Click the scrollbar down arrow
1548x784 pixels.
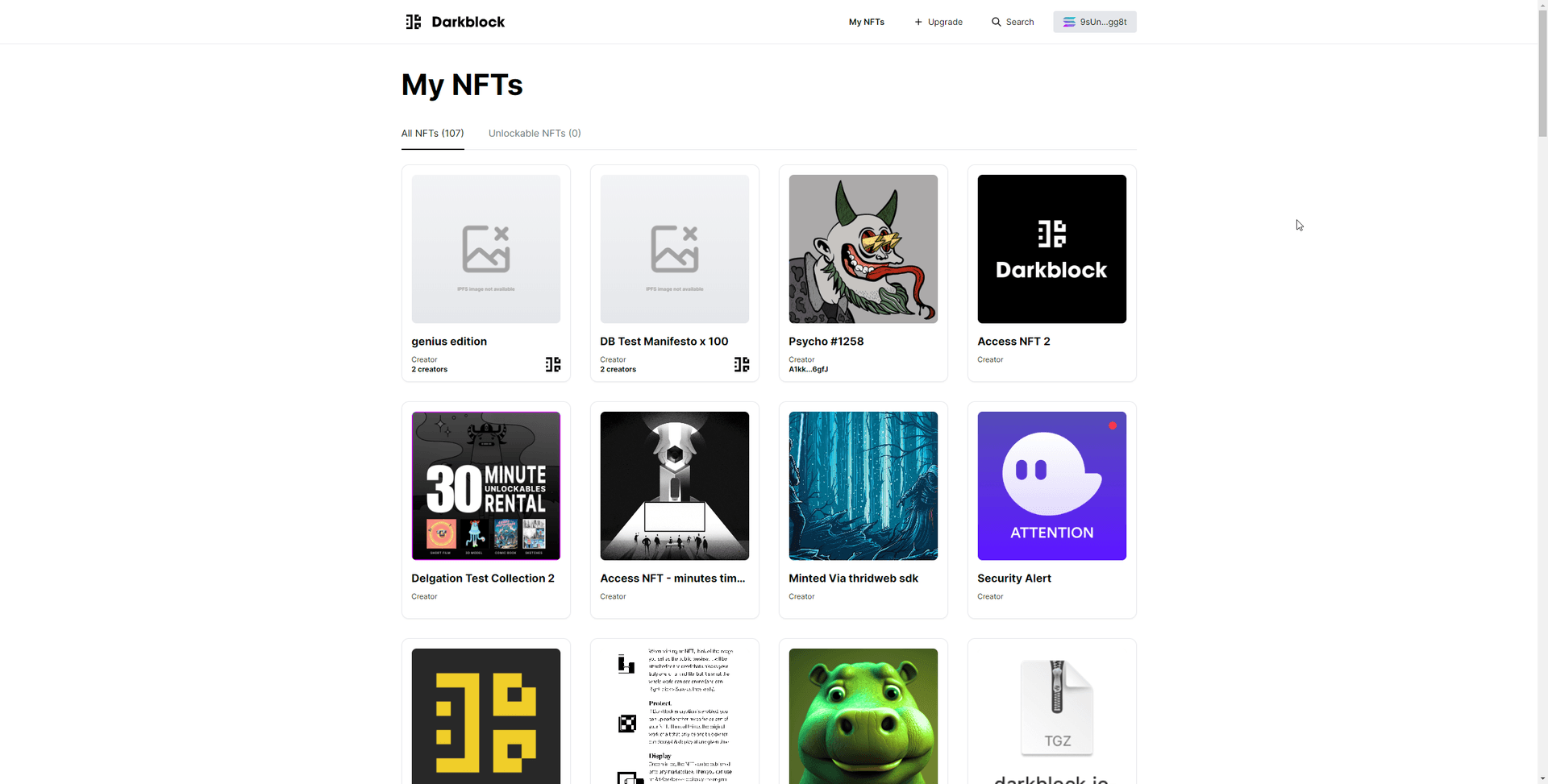[1542, 778]
